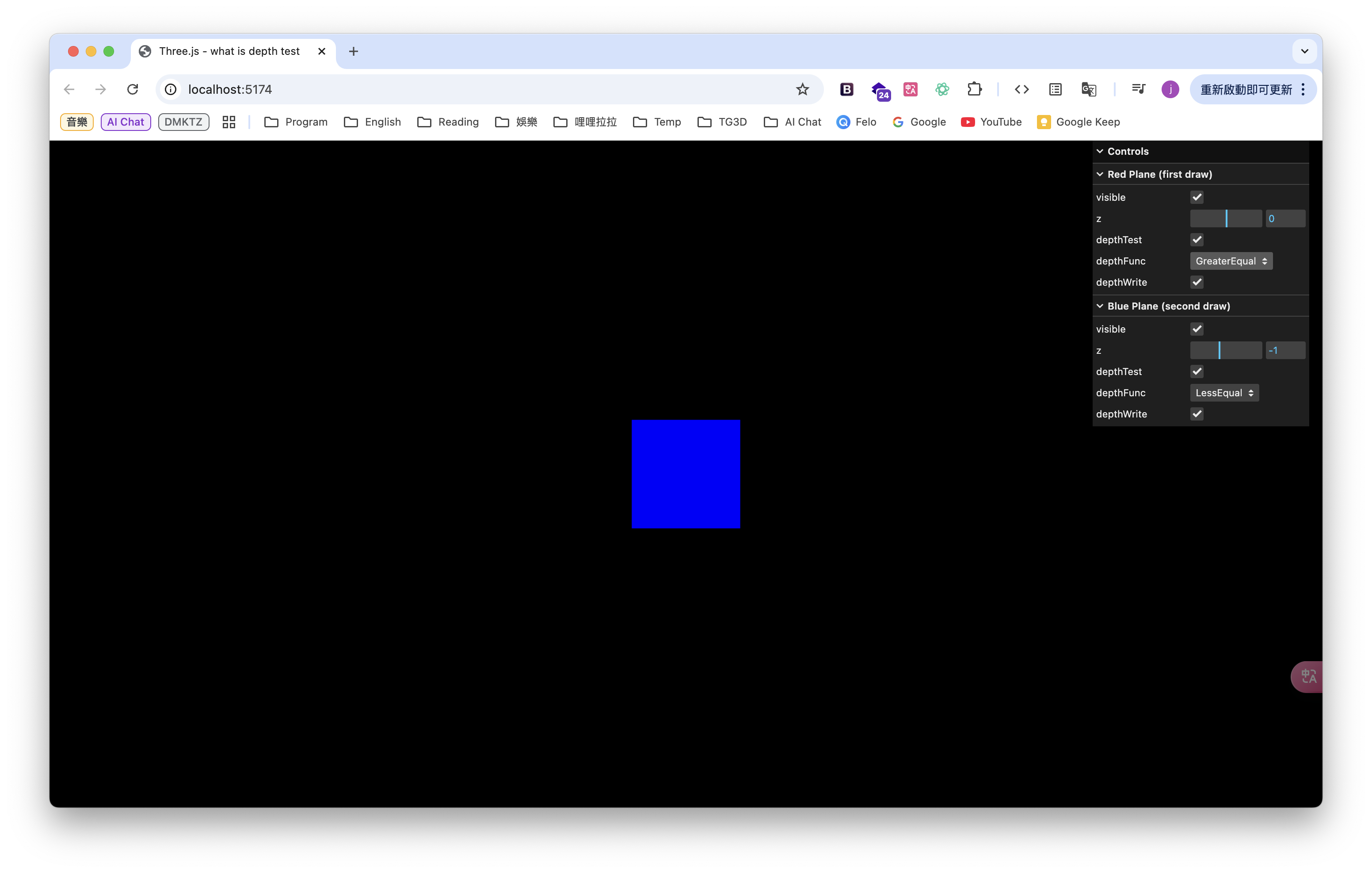Toggle Red Plane depthTest checkbox
1372x873 pixels.
tap(1197, 240)
